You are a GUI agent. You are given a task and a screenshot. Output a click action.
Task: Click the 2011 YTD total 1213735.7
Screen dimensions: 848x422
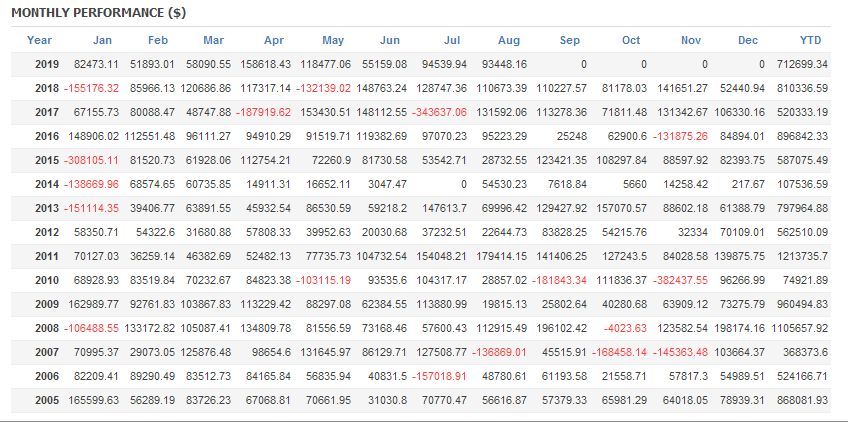pyautogui.click(x=800, y=257)
